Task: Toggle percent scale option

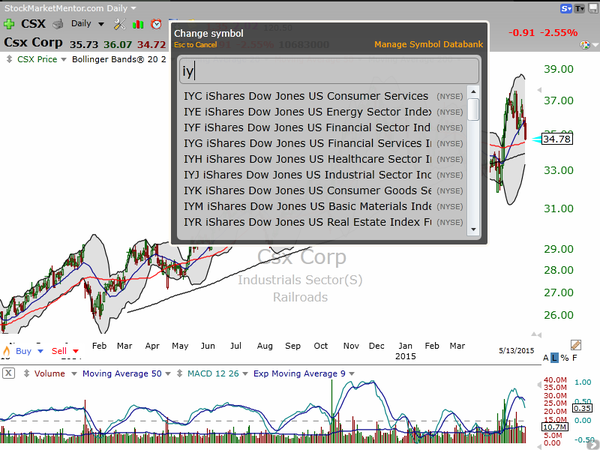Action: pyautogui.click(x=564, y=358)
